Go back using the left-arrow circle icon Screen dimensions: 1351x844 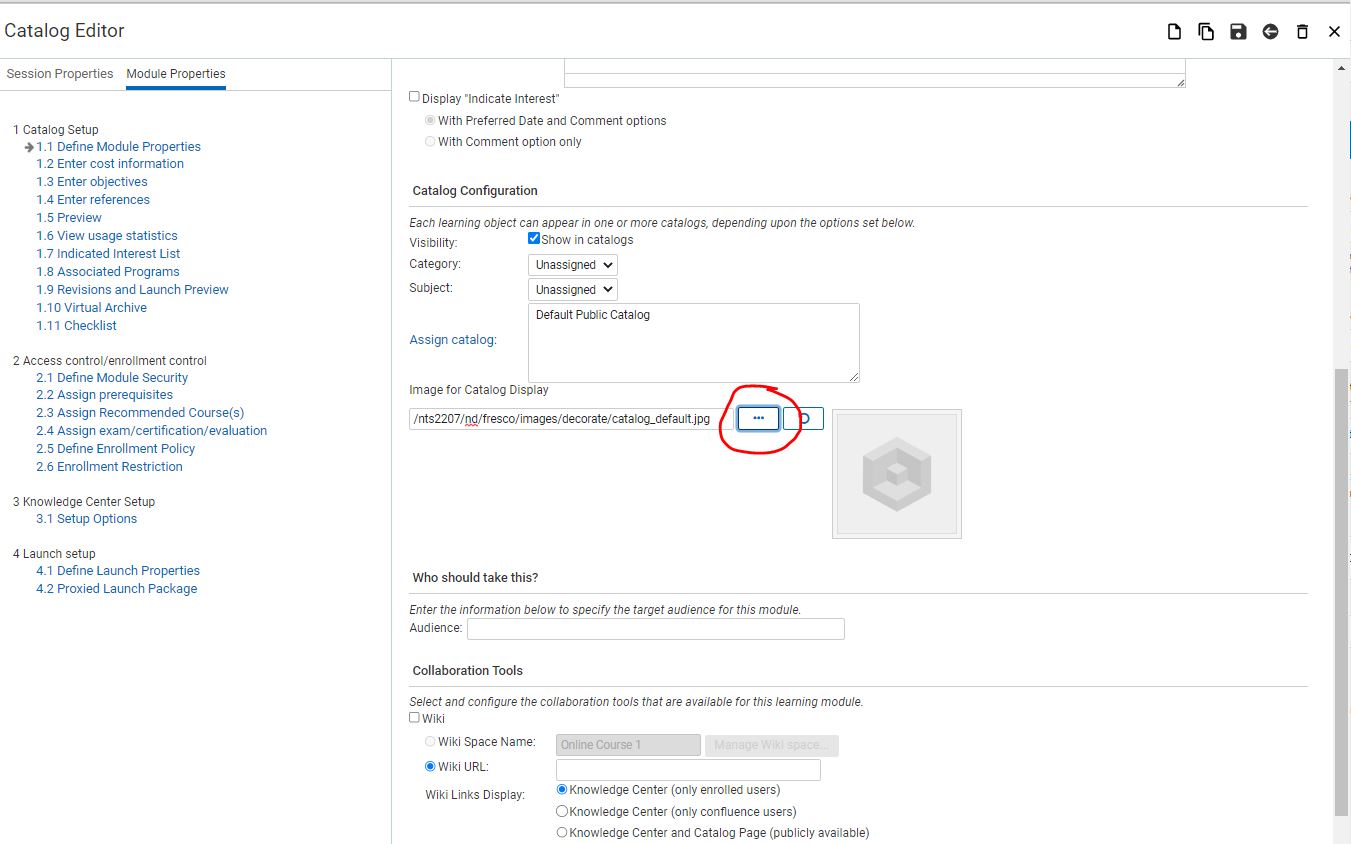(x=1270, y=32)
